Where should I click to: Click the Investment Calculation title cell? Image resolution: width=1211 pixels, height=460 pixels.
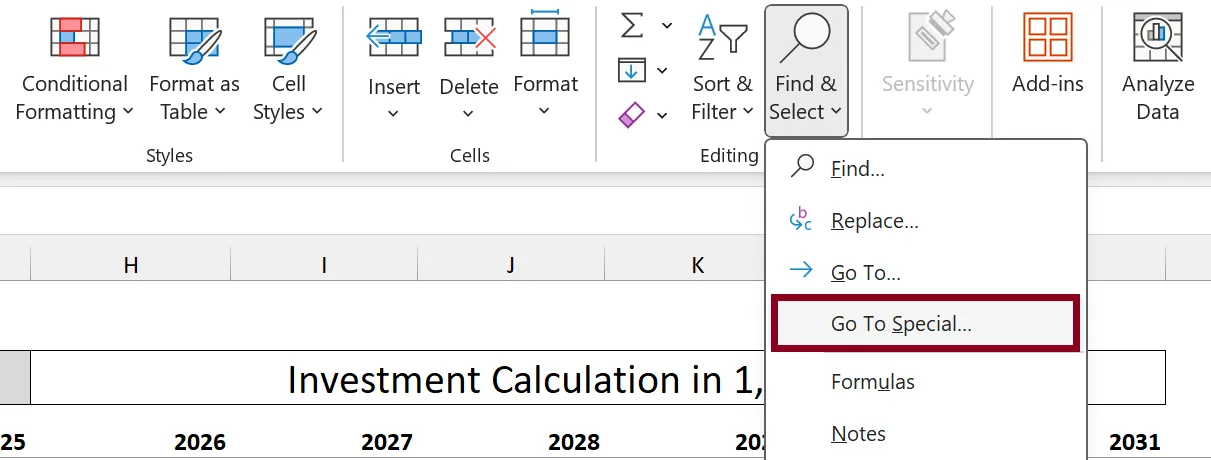tap(598, 378)
